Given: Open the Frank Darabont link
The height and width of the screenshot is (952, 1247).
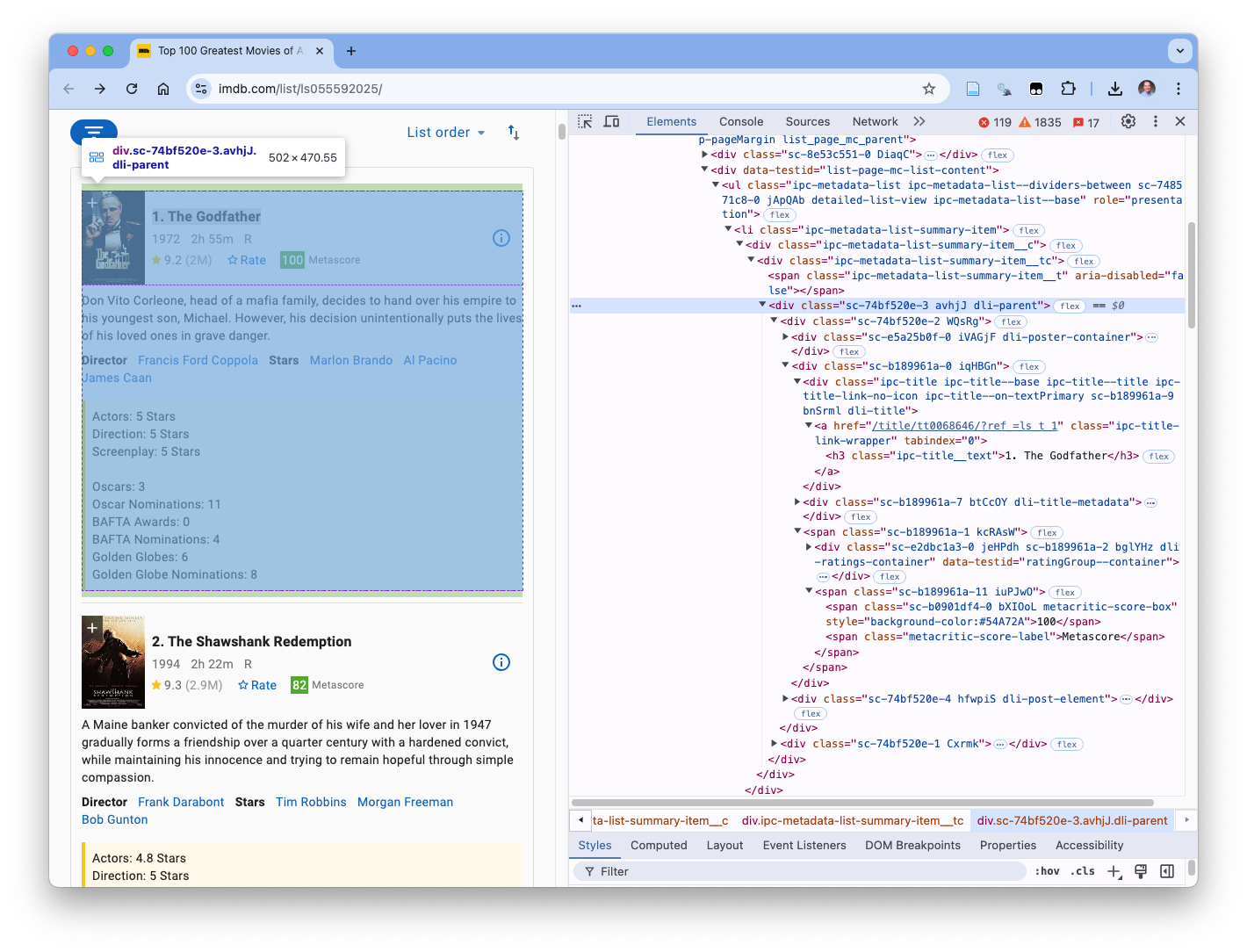Looking at the screenshot, I should click(x=181, y=802).
